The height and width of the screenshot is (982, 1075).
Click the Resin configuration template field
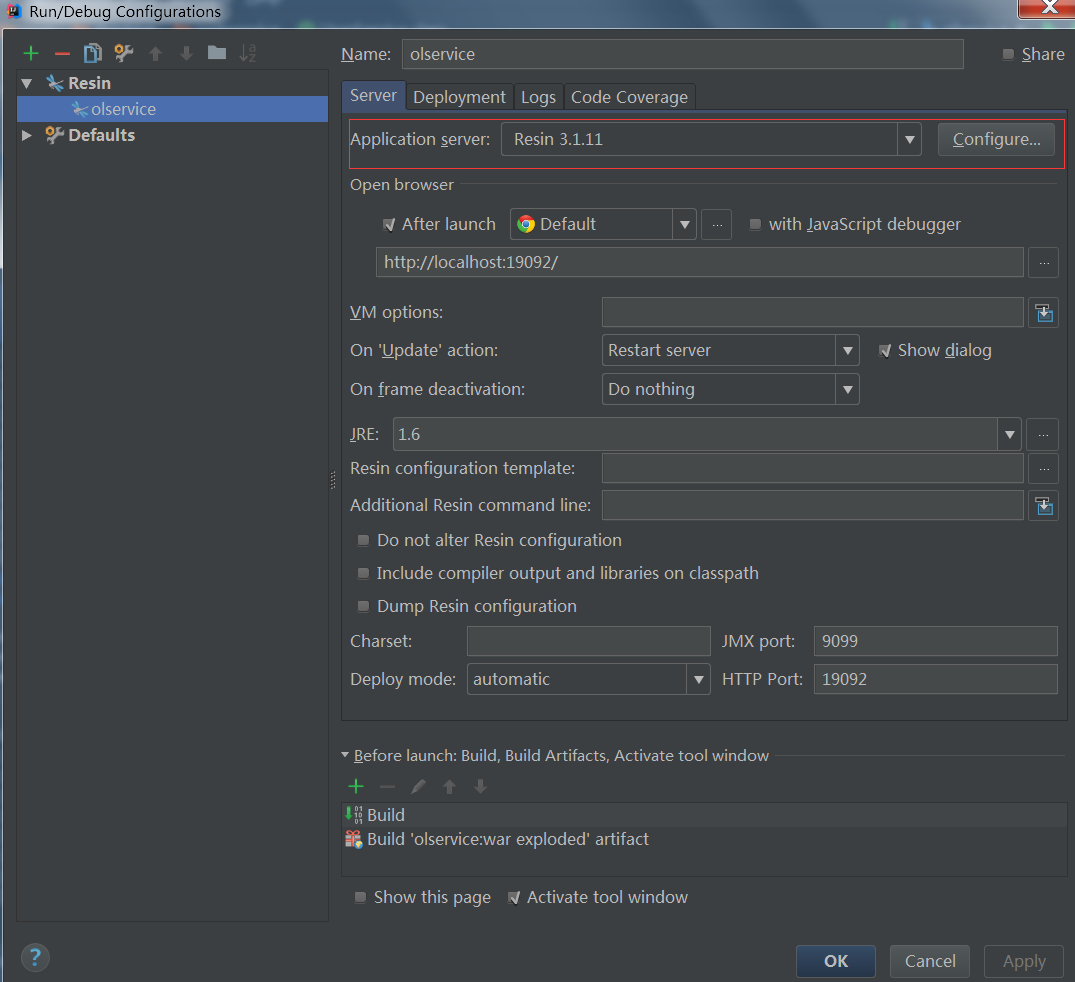(x=812, y=469)
